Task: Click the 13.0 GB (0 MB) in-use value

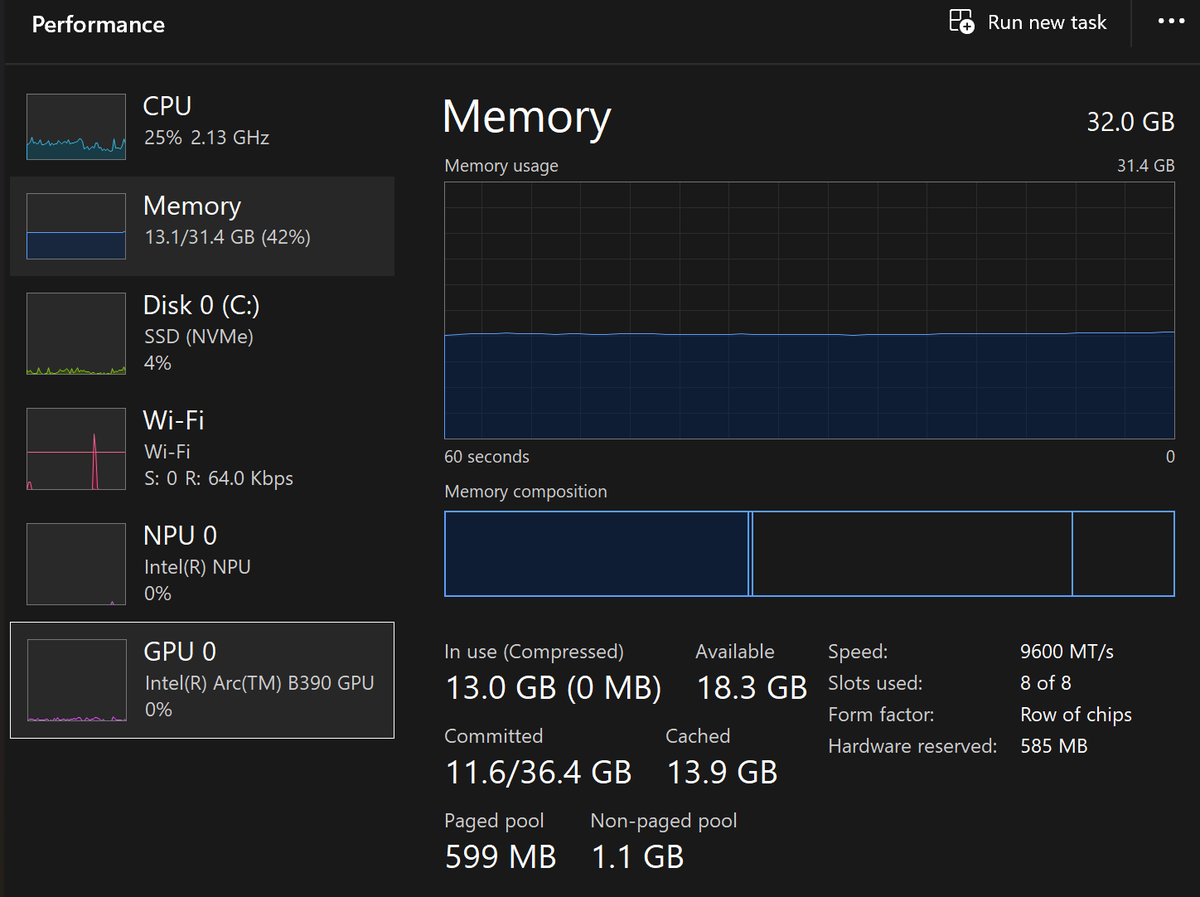Action: pyautogui.click(x=553, y=688)
